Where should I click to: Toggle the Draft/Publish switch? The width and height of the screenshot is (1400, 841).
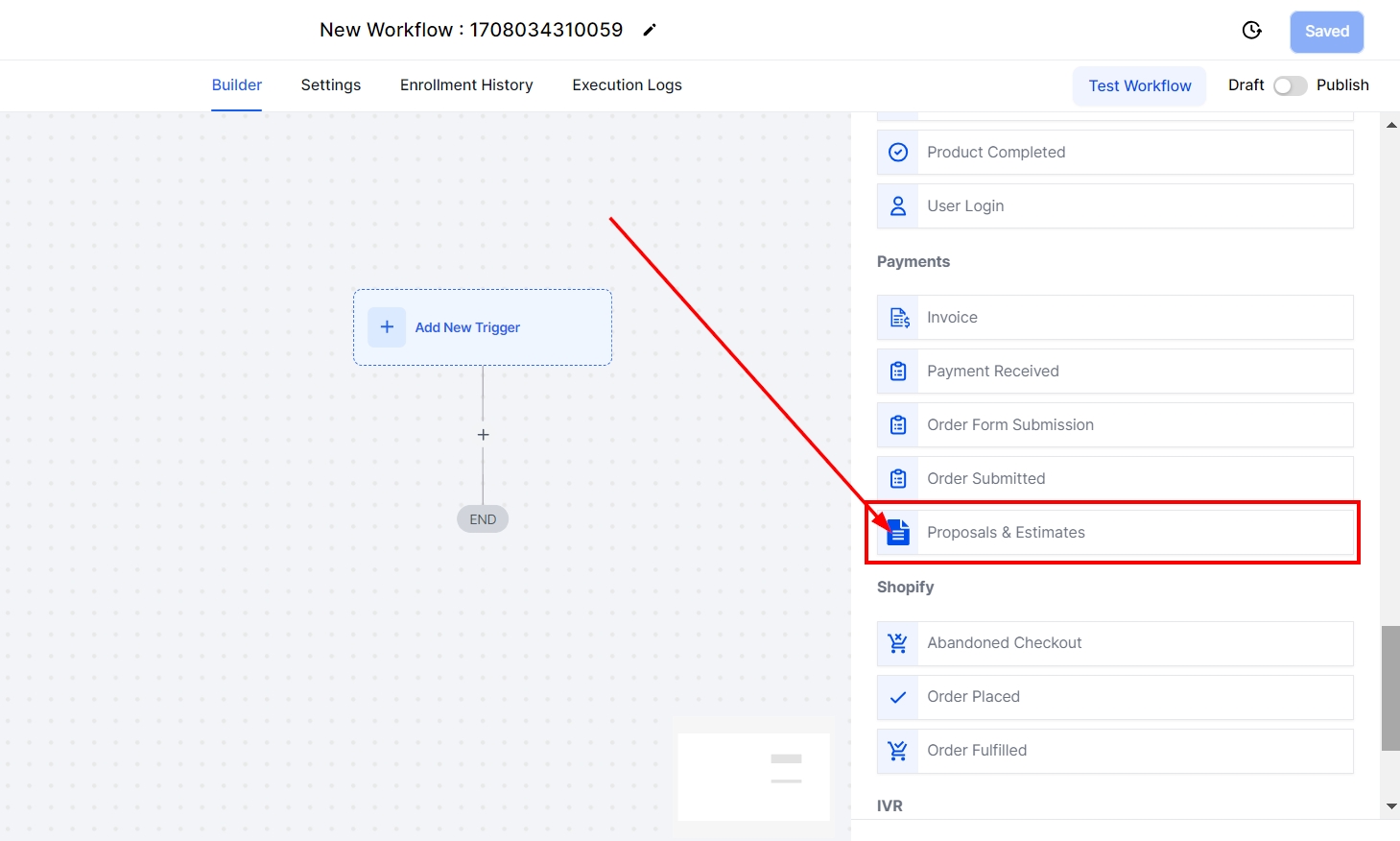pos(1290,85)
